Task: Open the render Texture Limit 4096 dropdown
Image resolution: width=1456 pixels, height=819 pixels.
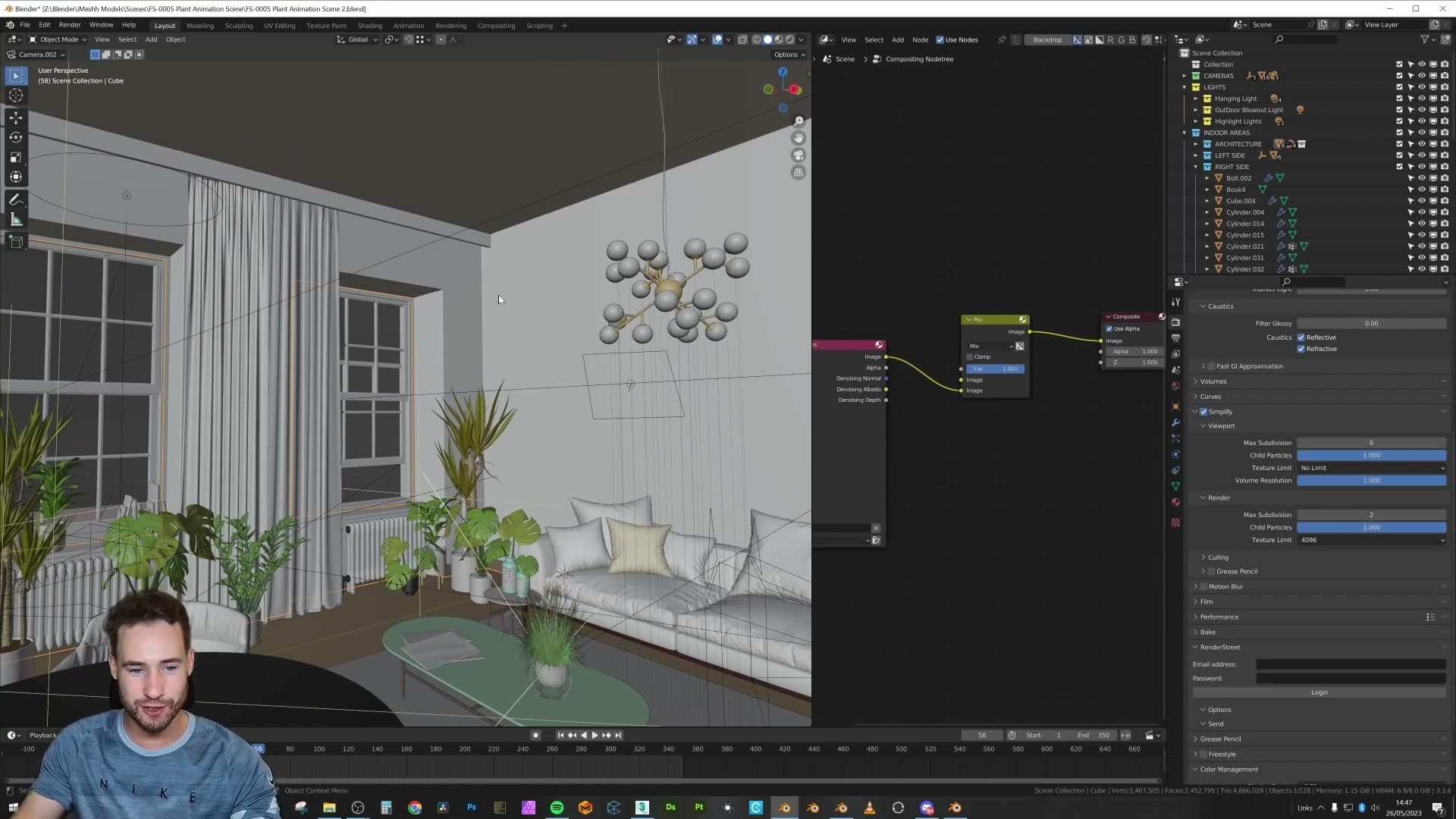Action: [x=1371, y=540]
